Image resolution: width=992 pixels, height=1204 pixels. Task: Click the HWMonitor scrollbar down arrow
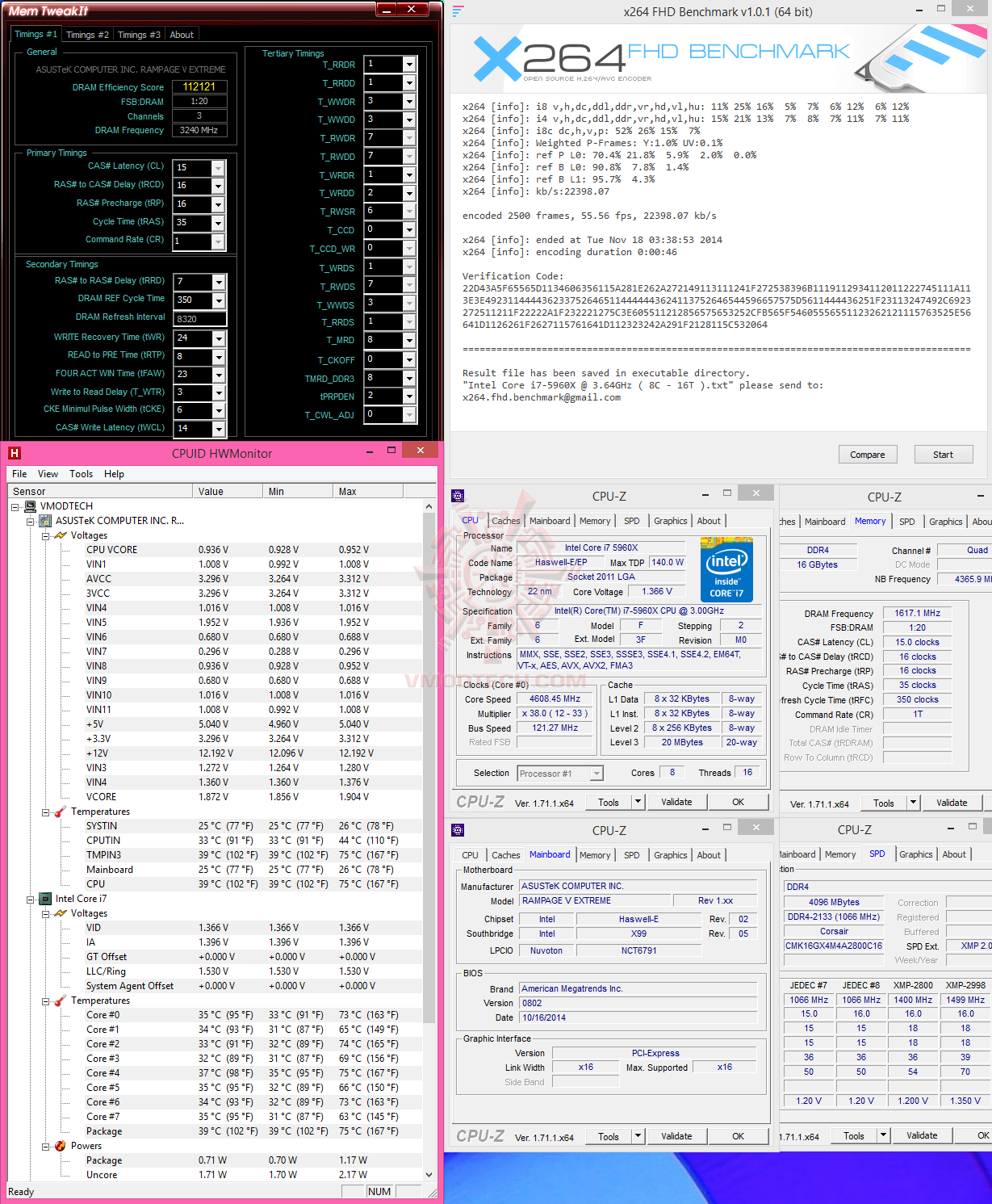(x=429, y=1175)
